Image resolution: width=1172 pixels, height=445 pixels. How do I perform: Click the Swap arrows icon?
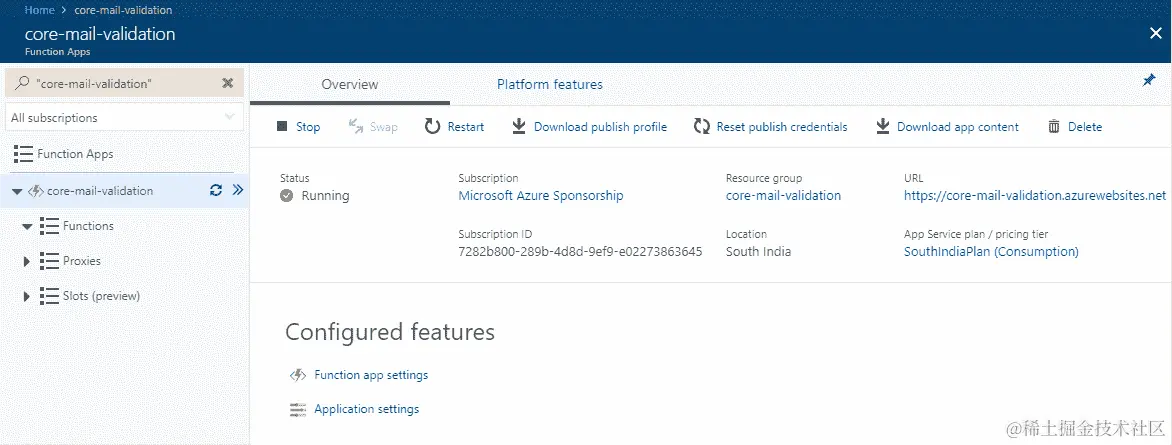pyautogui.click(x=356, y=126)
